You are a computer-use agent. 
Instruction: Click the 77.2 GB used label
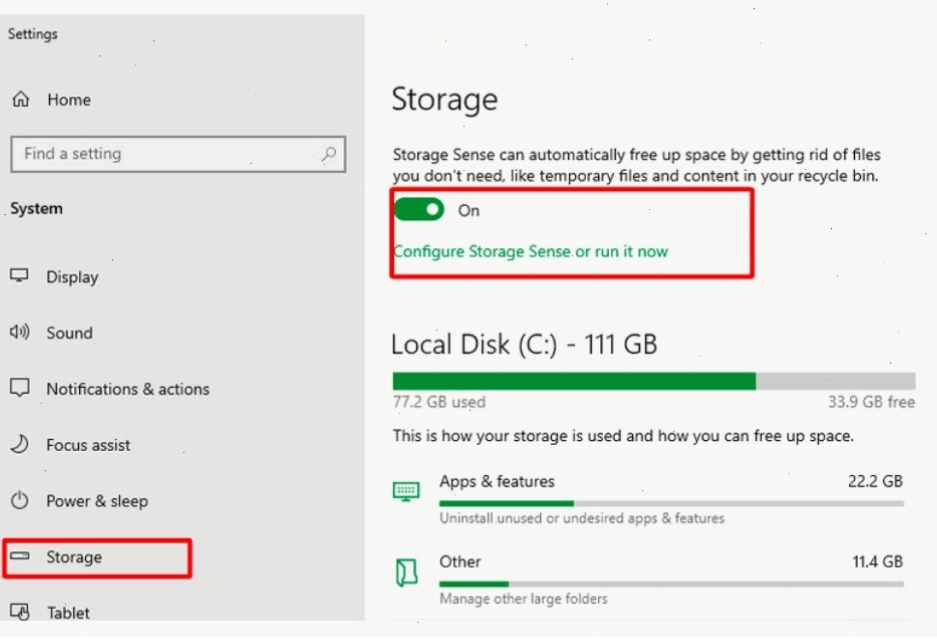(x=439, y=402)
